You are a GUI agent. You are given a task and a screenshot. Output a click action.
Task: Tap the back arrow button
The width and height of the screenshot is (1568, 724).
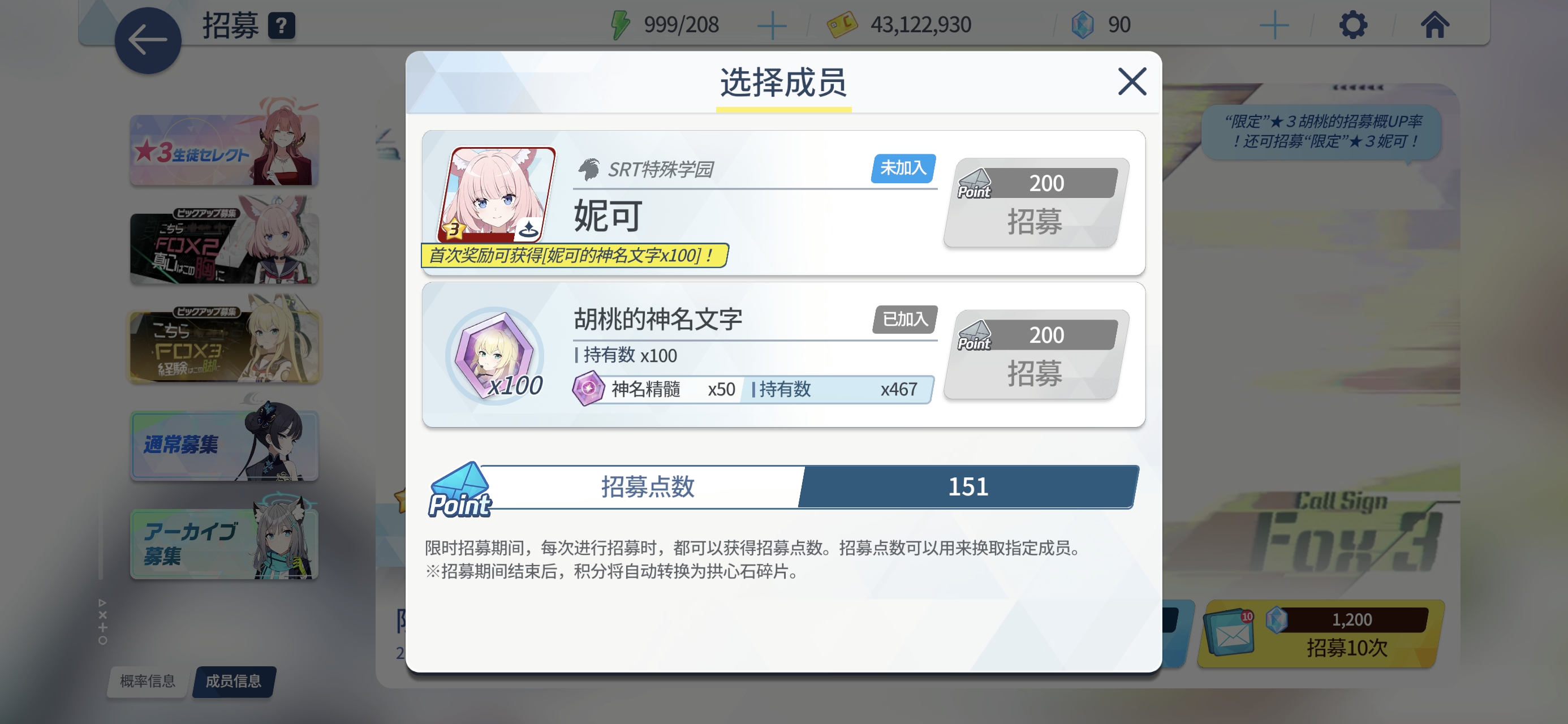pos(148,41)
